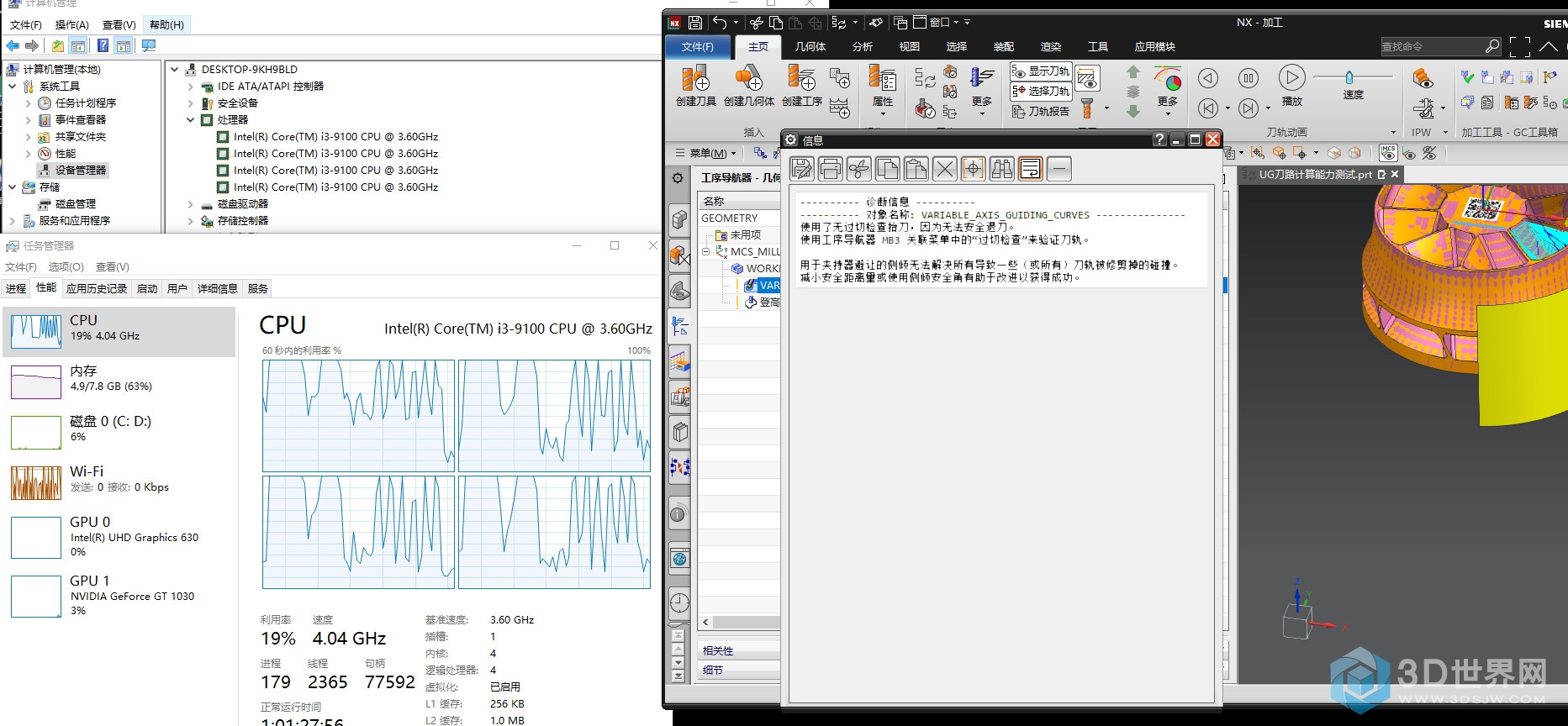Toggle the console tree icon in Computer Management toolbar
The width and height of the screenshot is (1568, 726).
tap(78, 45)
